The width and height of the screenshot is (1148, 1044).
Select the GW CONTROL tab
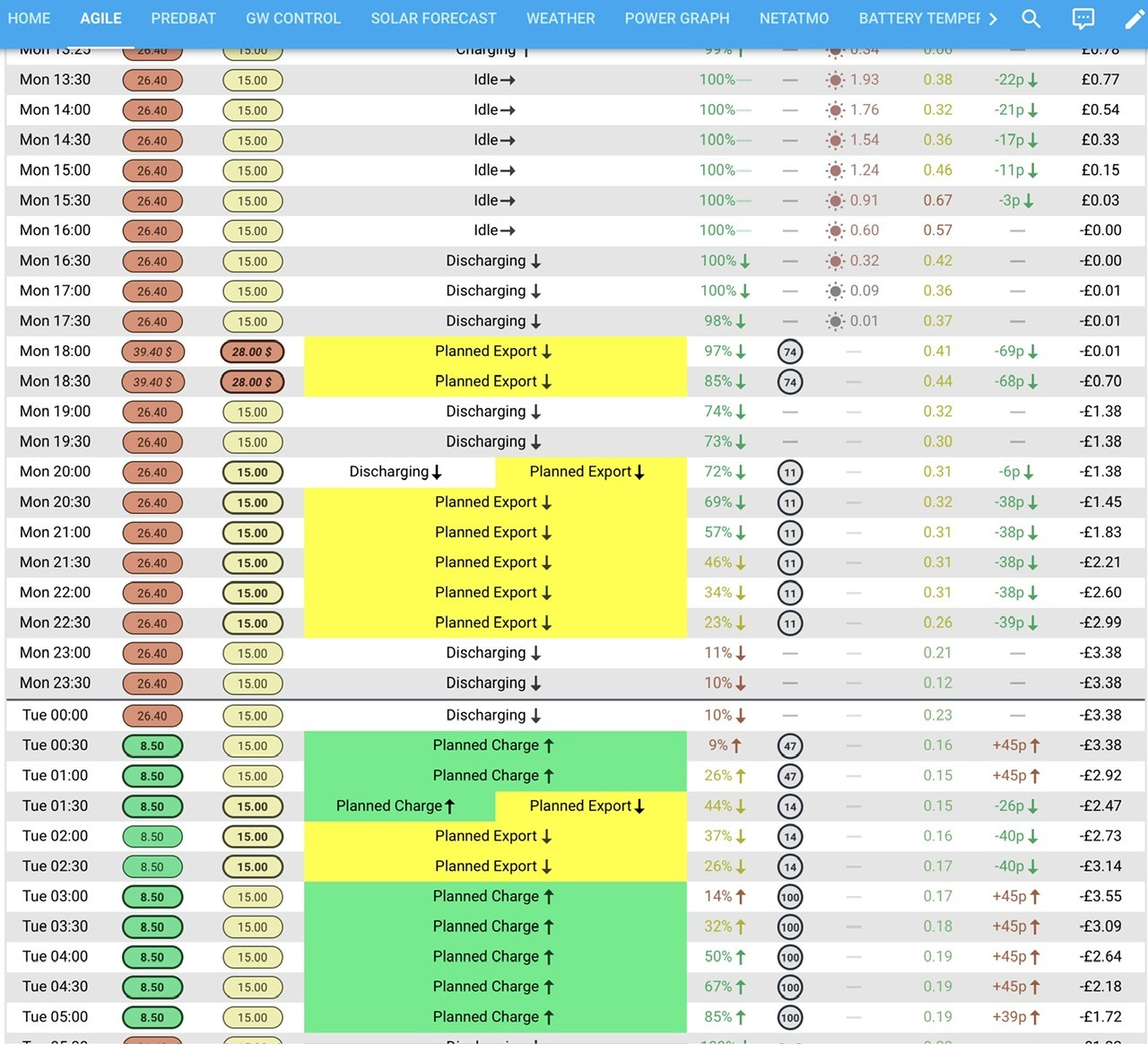pyautogui.click(x=293, y=19)
